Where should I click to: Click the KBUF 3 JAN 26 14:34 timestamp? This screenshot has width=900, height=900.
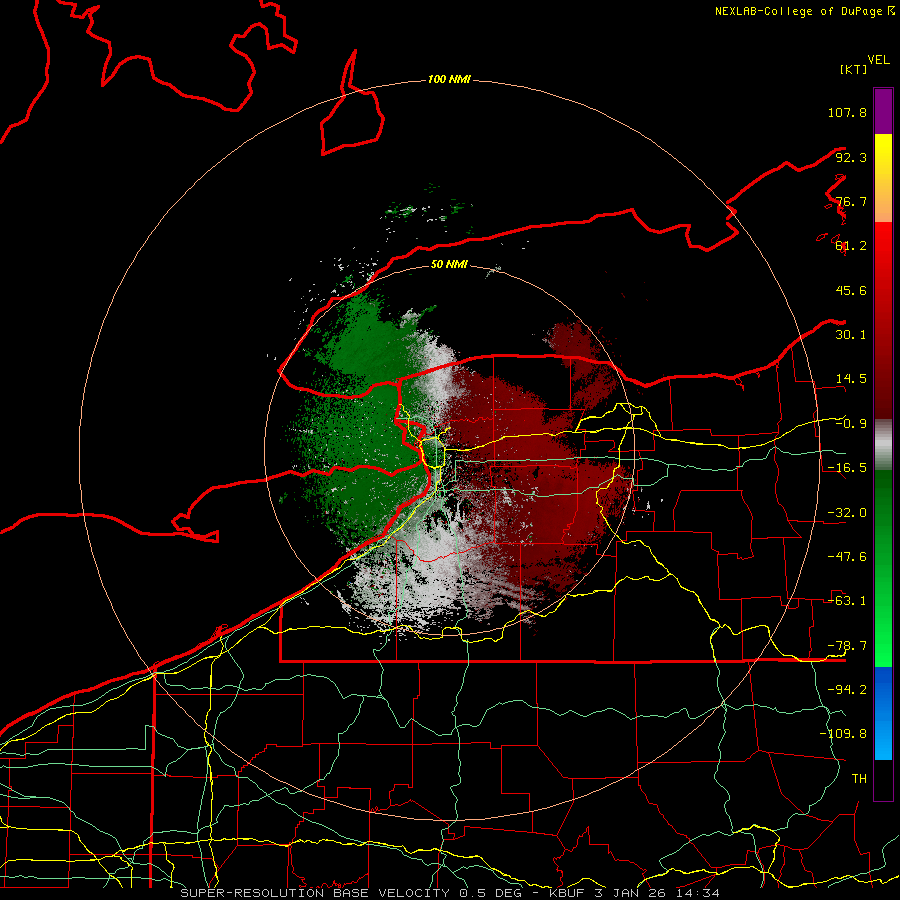pos(634,893)
